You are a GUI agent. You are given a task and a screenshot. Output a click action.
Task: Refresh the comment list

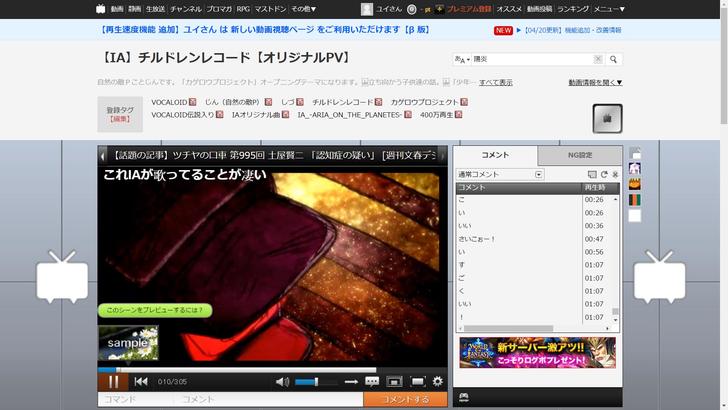603,174
